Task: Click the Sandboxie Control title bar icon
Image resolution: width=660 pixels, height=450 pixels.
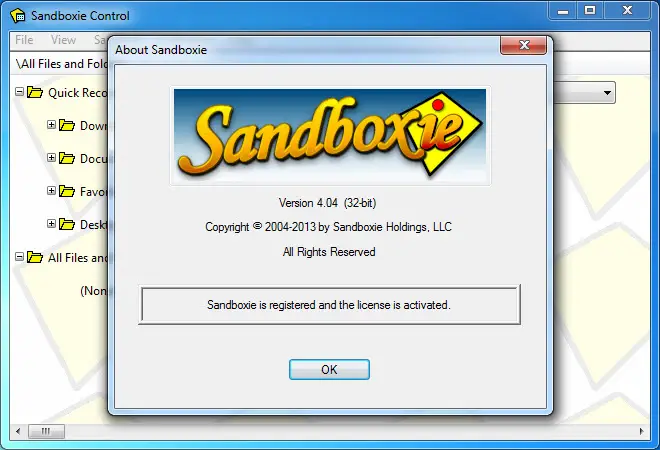Action: tap(18, 16)
